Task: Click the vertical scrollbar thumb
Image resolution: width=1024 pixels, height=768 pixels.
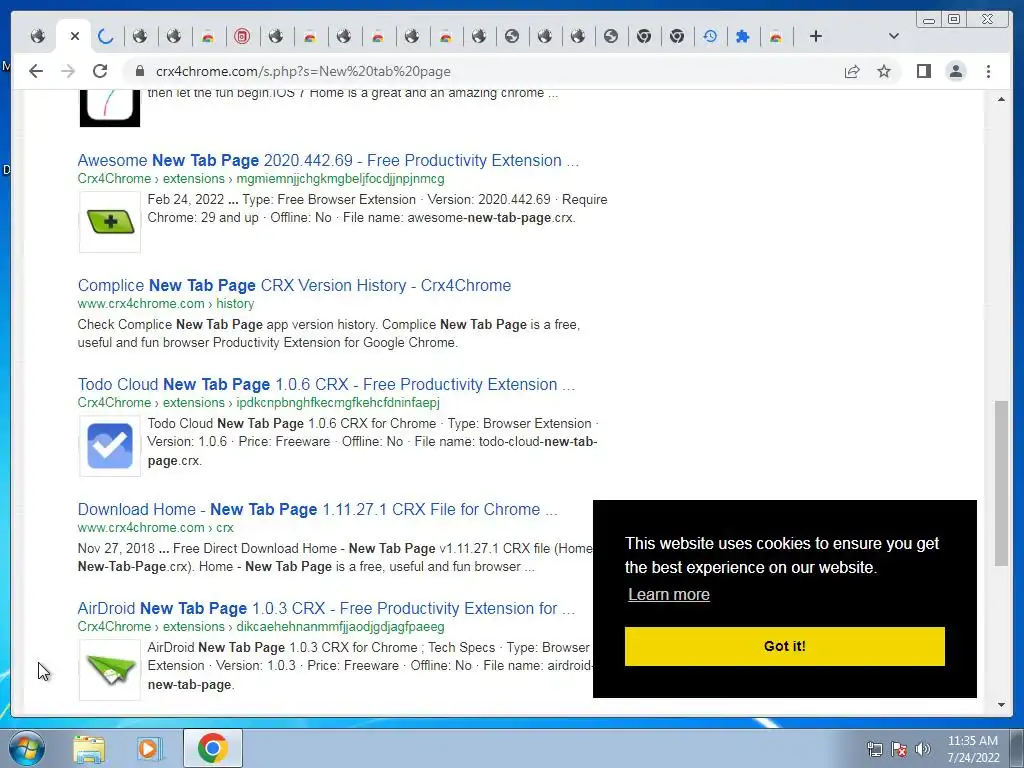Action: (1001, 483)
